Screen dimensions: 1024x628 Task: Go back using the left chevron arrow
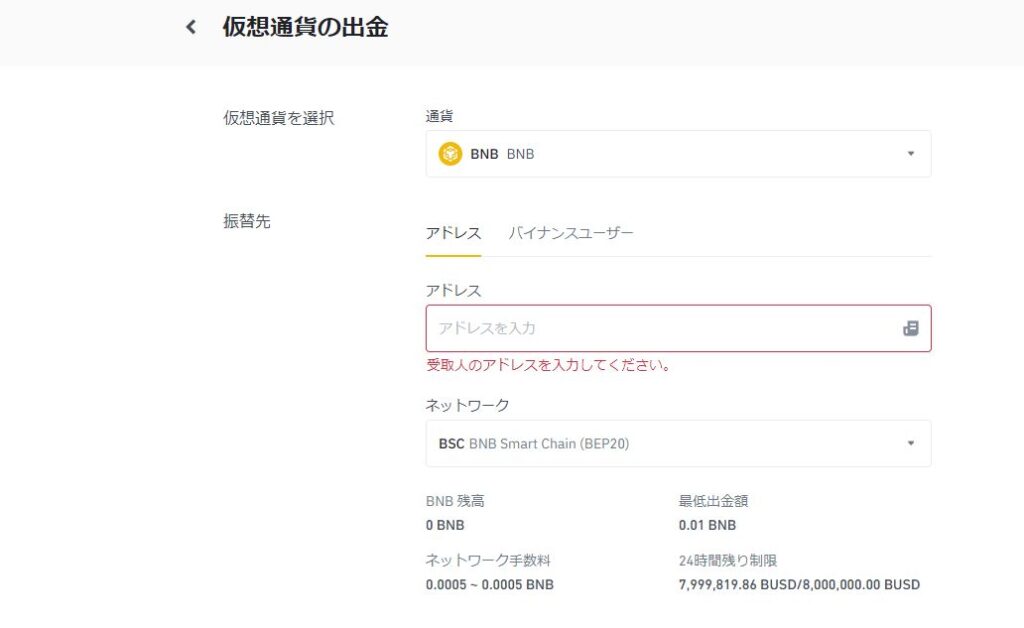[191, 27]
